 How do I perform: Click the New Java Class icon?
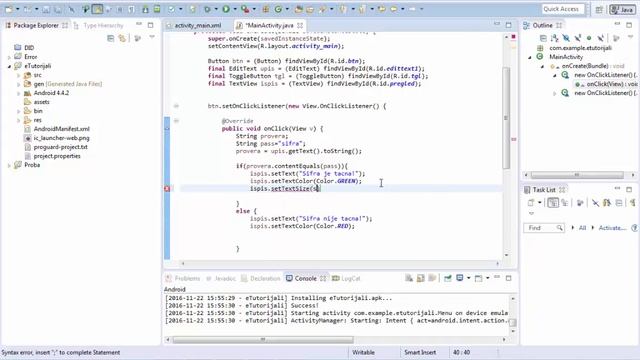point(278,9)
